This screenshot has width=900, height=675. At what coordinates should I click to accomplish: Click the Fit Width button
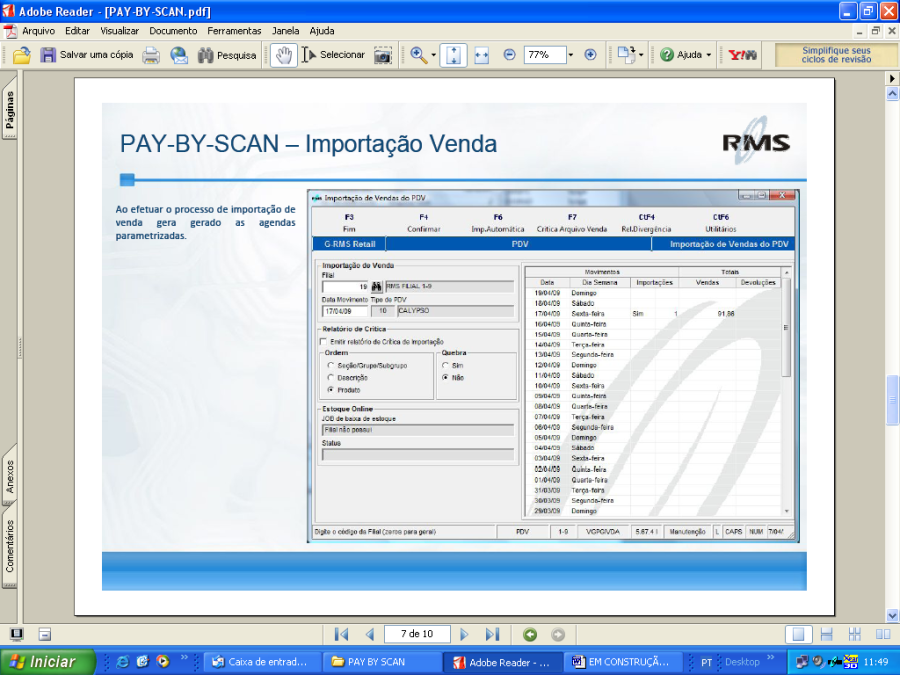tap(482, 55)
